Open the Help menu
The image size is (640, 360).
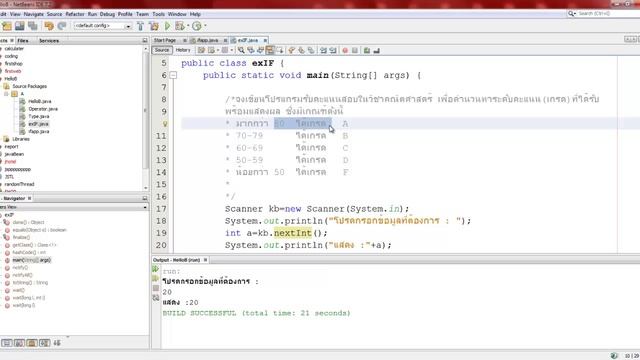(195, 14)
